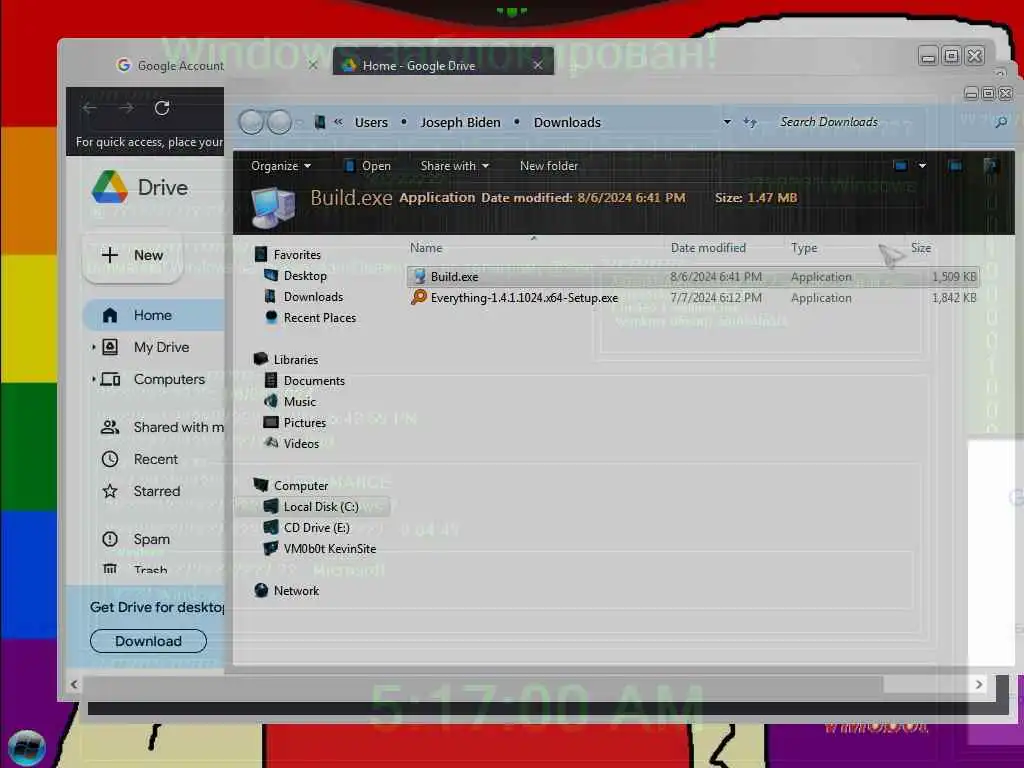Sort by the Size column header

coord(921,248)
